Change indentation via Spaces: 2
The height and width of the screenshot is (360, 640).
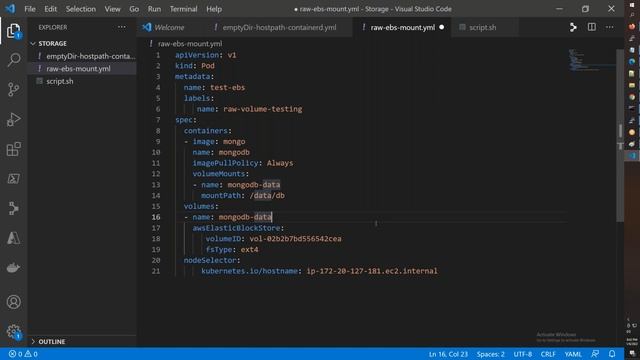click(491, 354)
